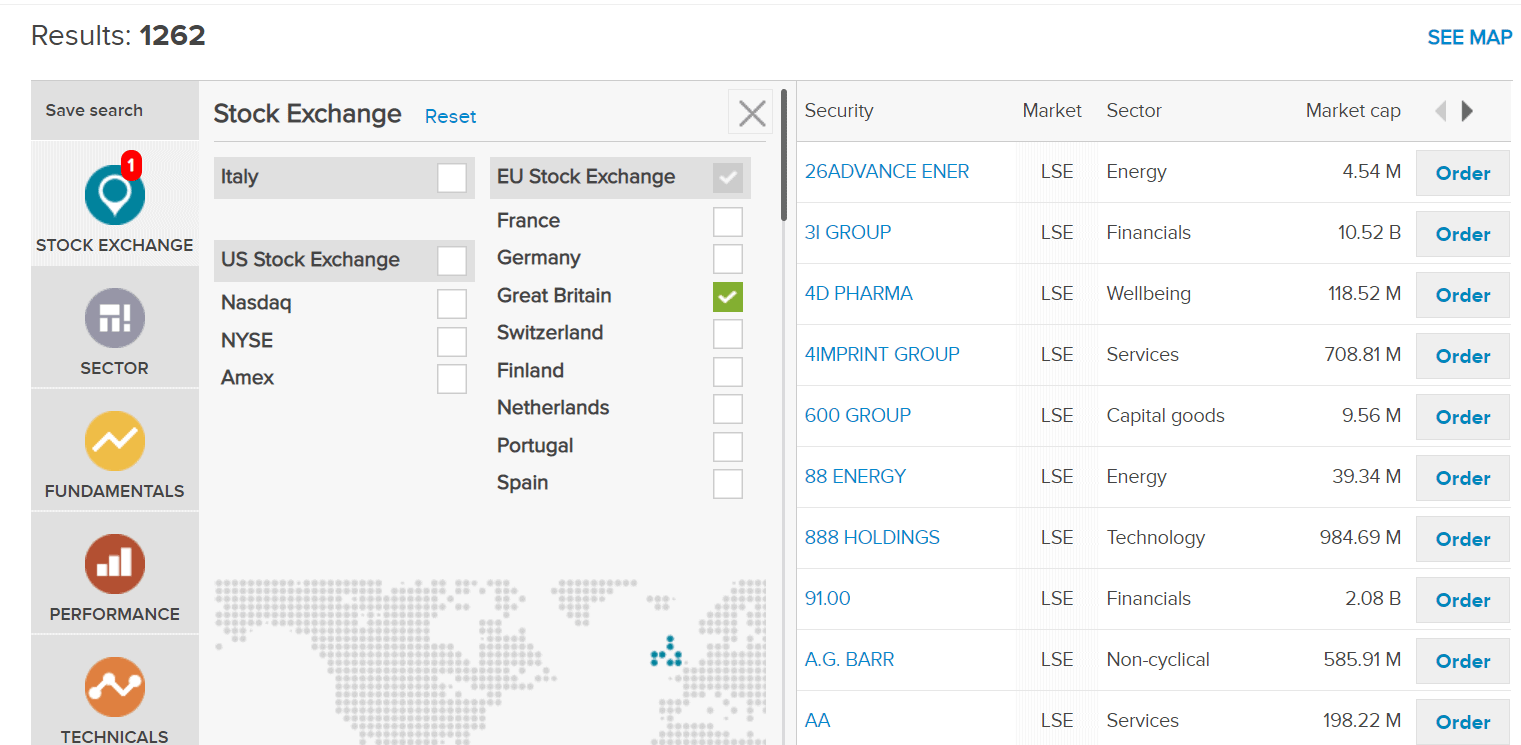Open the 3I GROUP security
1521x745 pixels.
(x=848, y=232)
